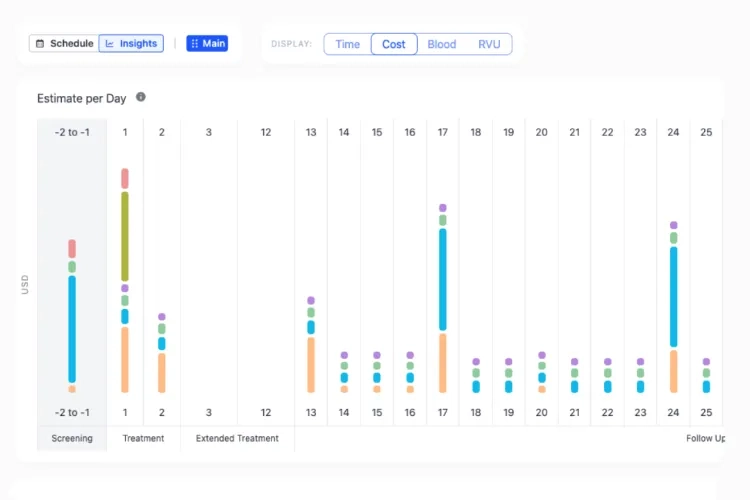Select the Screening phase label
This screenshot has height=500, width=750.
(x=72, y=438)
